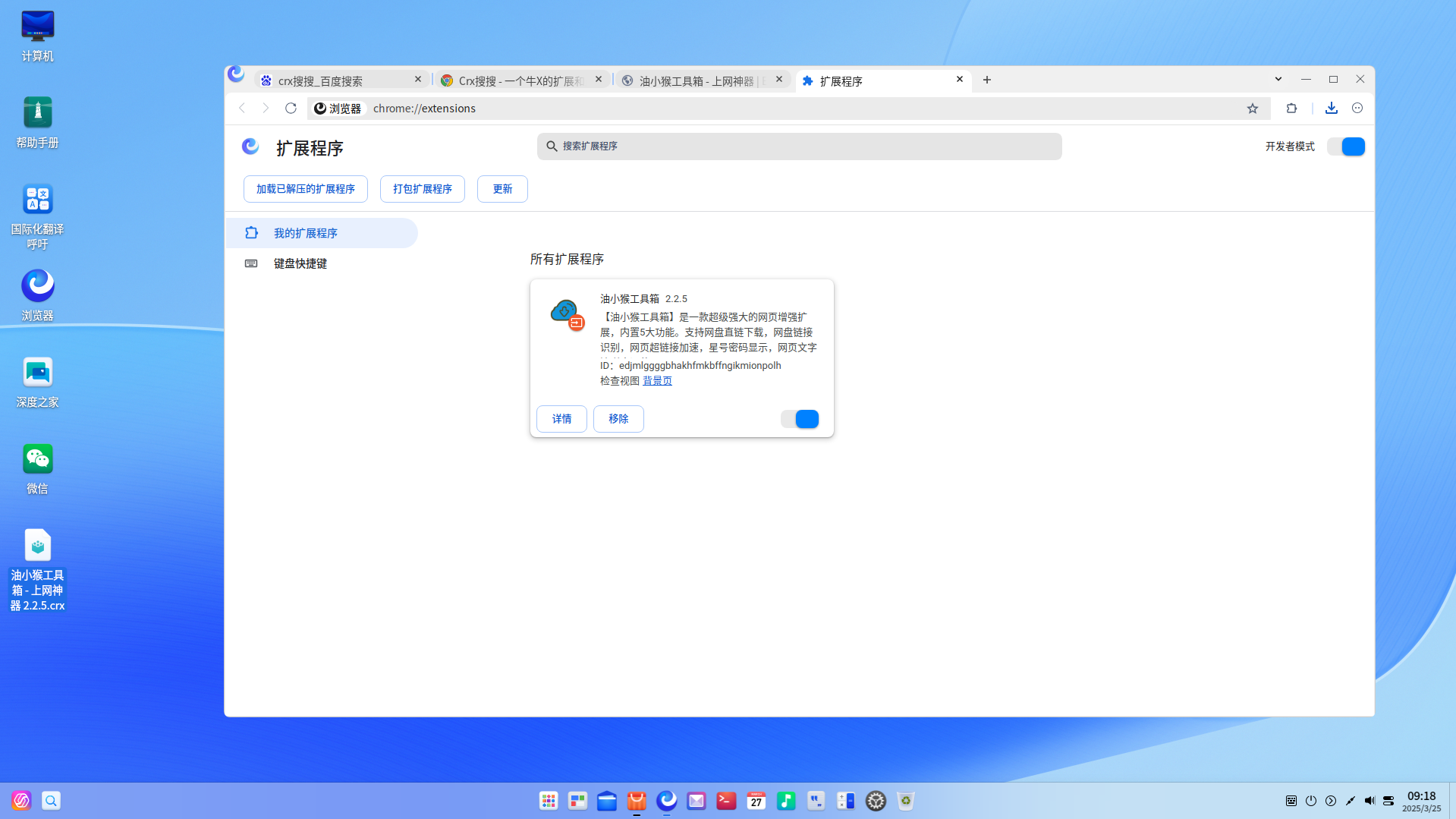Viewport: 1456px width, 819px height.
Task: Open 计算机 desktop icon
Action: pyautogui.click(x=37, y=36)
